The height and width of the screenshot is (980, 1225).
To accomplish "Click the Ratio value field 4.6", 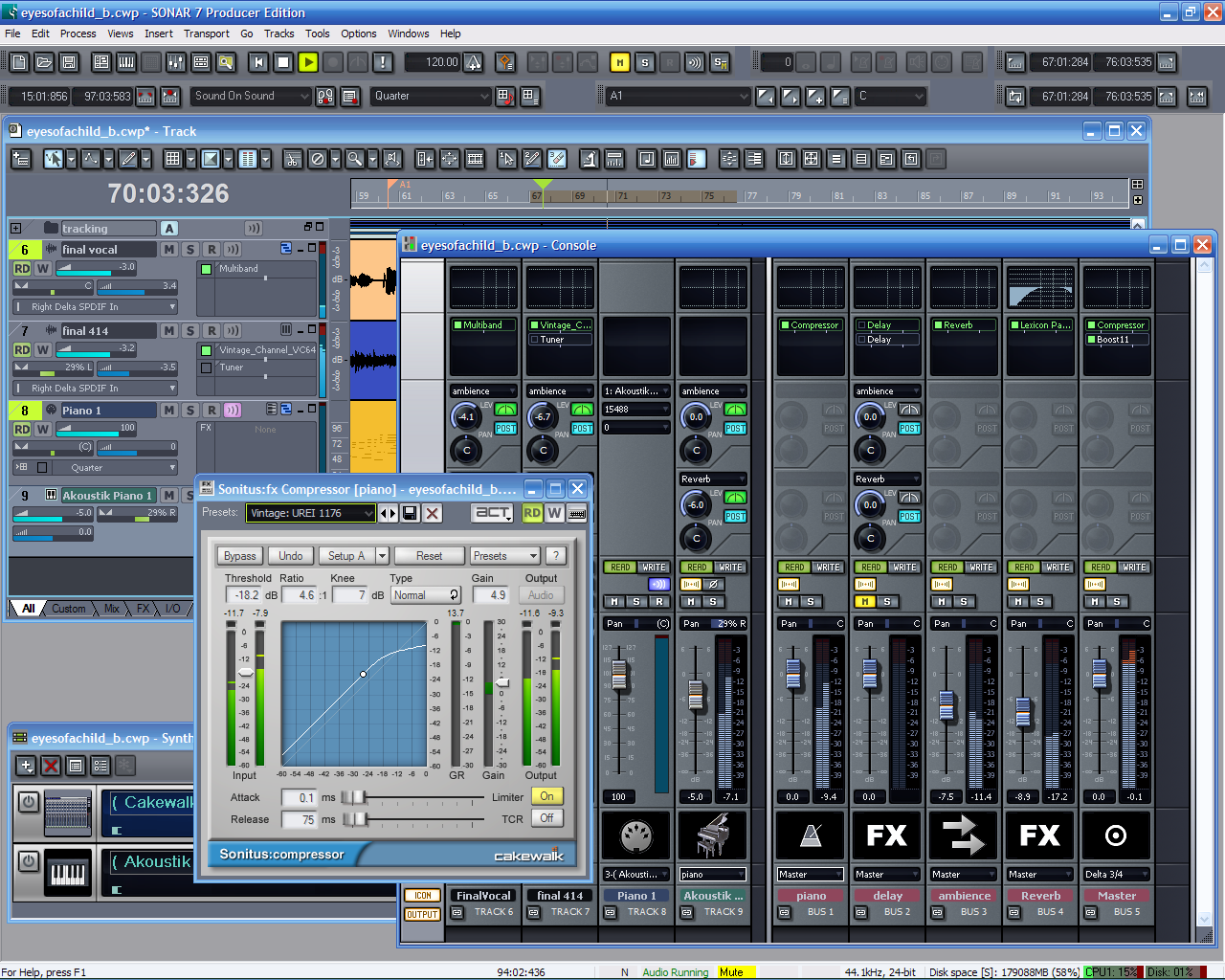I will point(299,595).
